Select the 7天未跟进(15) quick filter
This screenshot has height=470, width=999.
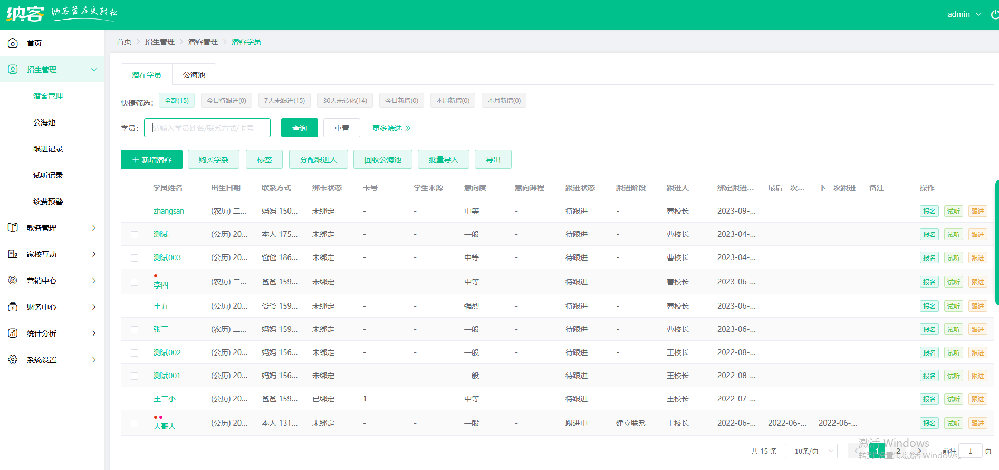(284, 101)
